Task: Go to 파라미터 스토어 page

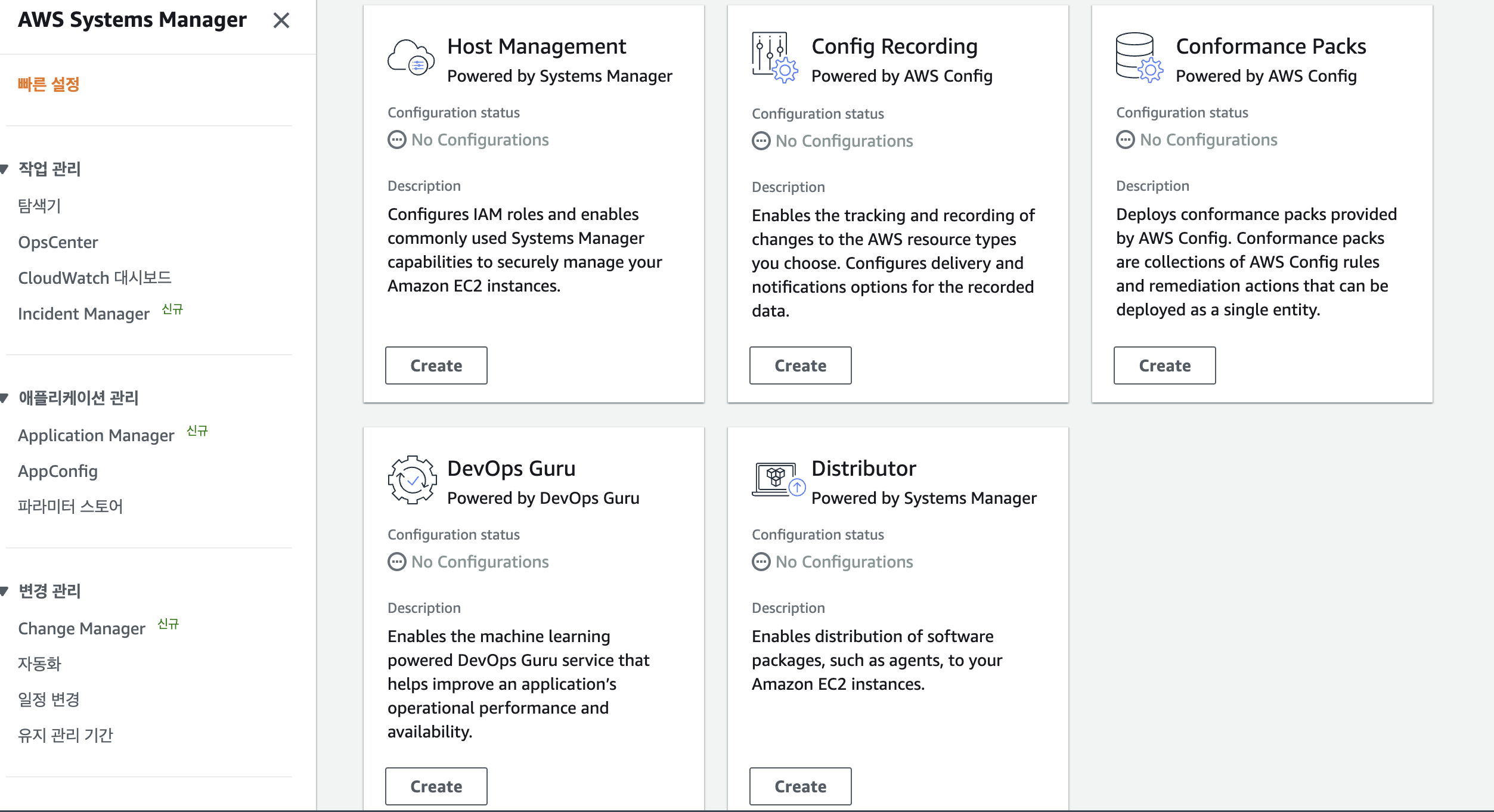Action: click(70, 507)
